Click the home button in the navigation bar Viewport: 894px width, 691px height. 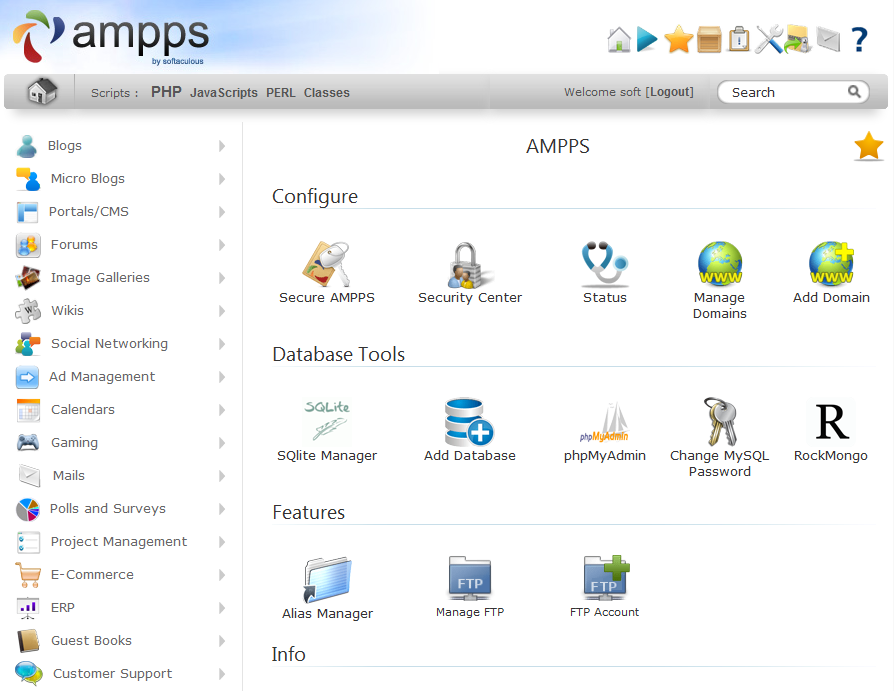tap(42, 92)
